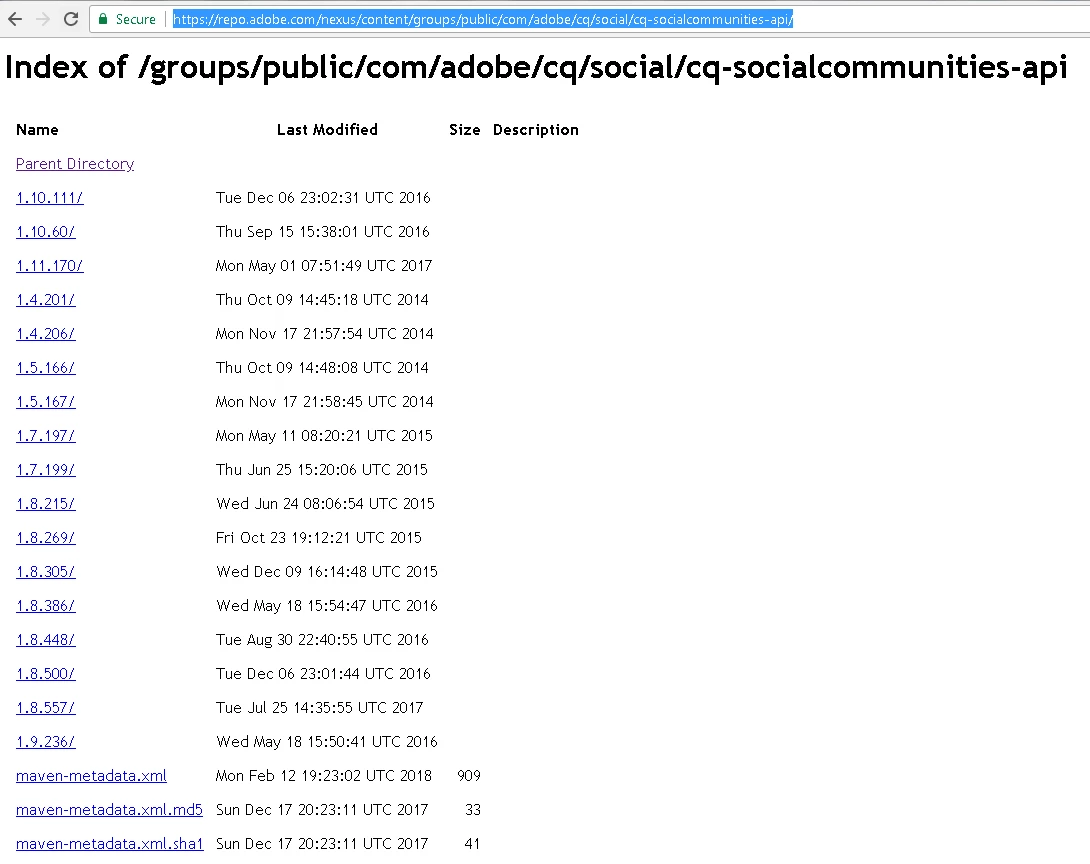Open the 1.9.236/ folder
Screen dimensions: 1090x864
(46, 743)
